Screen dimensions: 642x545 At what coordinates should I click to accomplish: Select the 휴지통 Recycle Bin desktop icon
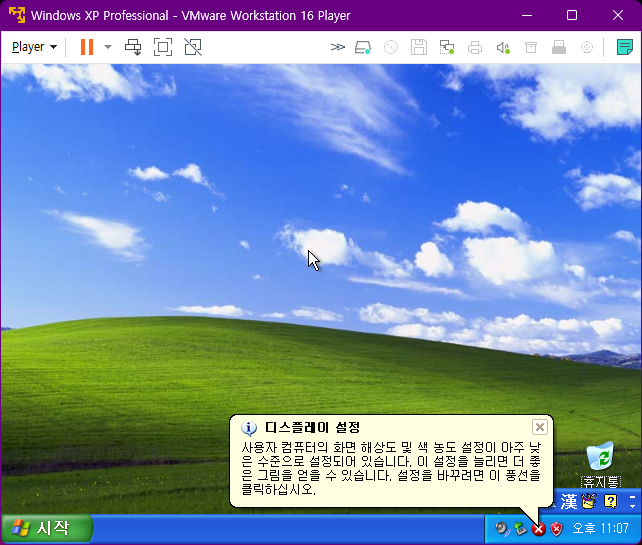[x=601, y=465]
